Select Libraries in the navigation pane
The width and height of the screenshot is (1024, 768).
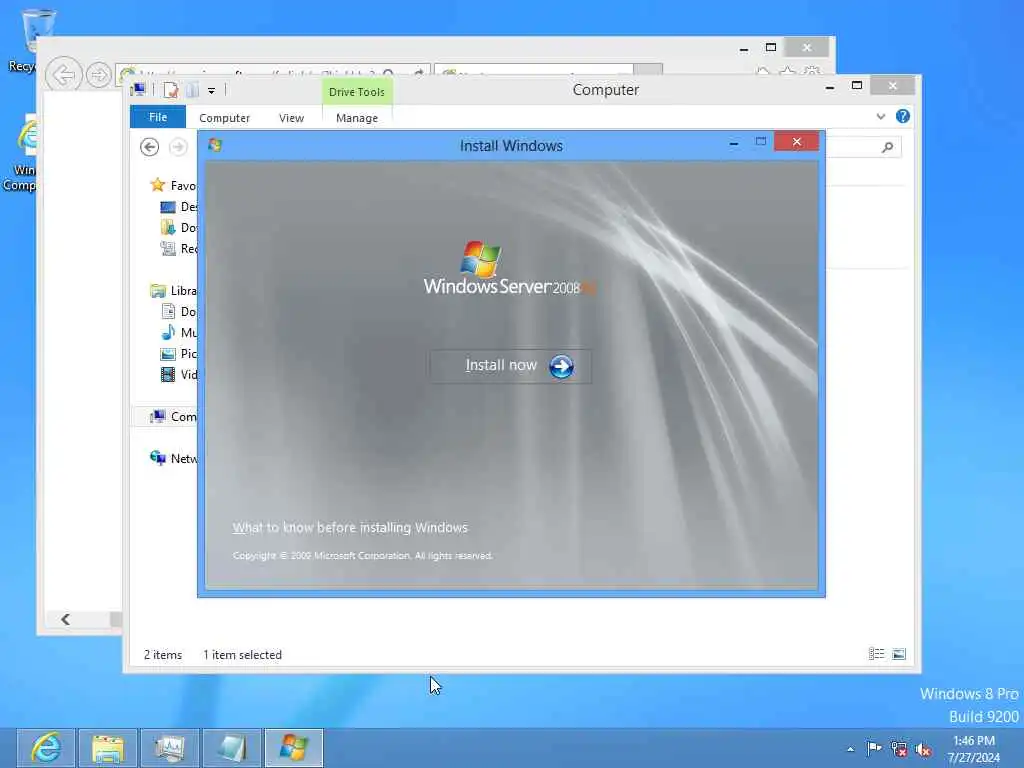coord(173,291)
